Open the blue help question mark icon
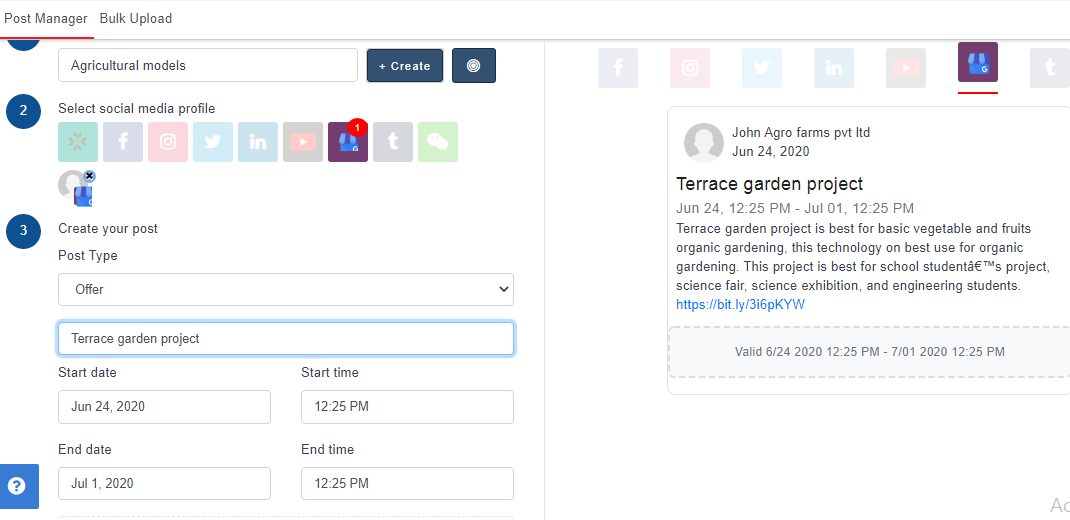The width and height of the screenshot is (1070, 520). coord(17,486)
